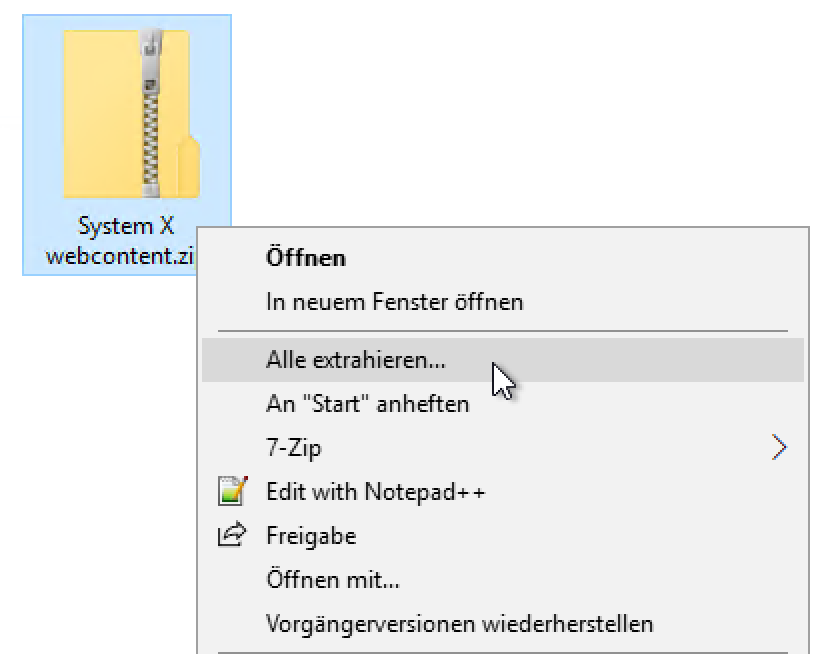Click the blue selection highlight beside the ZIP icon
Image resolution: width=830 pixels, height=654 pixels.
pos(42,120)
